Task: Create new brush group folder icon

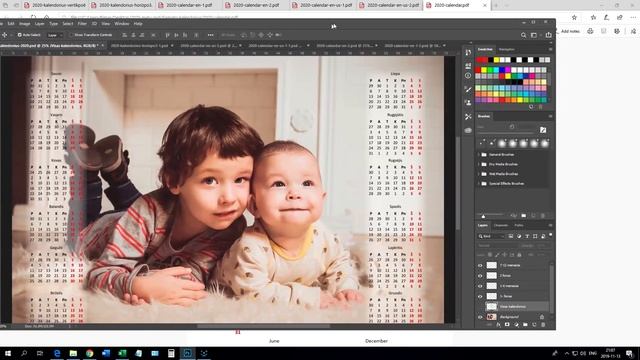Action: (x=524, y=216)
